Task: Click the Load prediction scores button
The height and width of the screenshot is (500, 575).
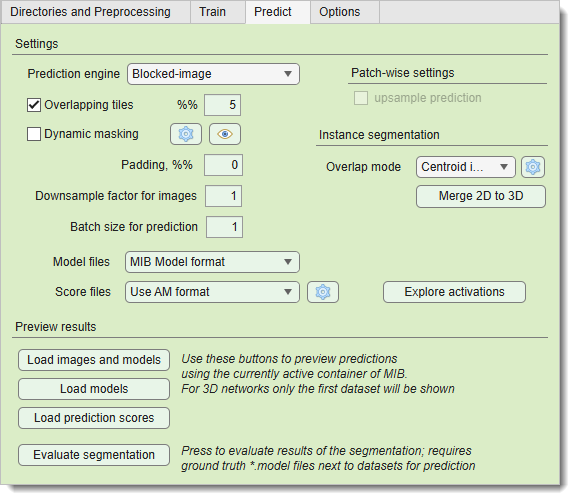Action: [94, 418]
